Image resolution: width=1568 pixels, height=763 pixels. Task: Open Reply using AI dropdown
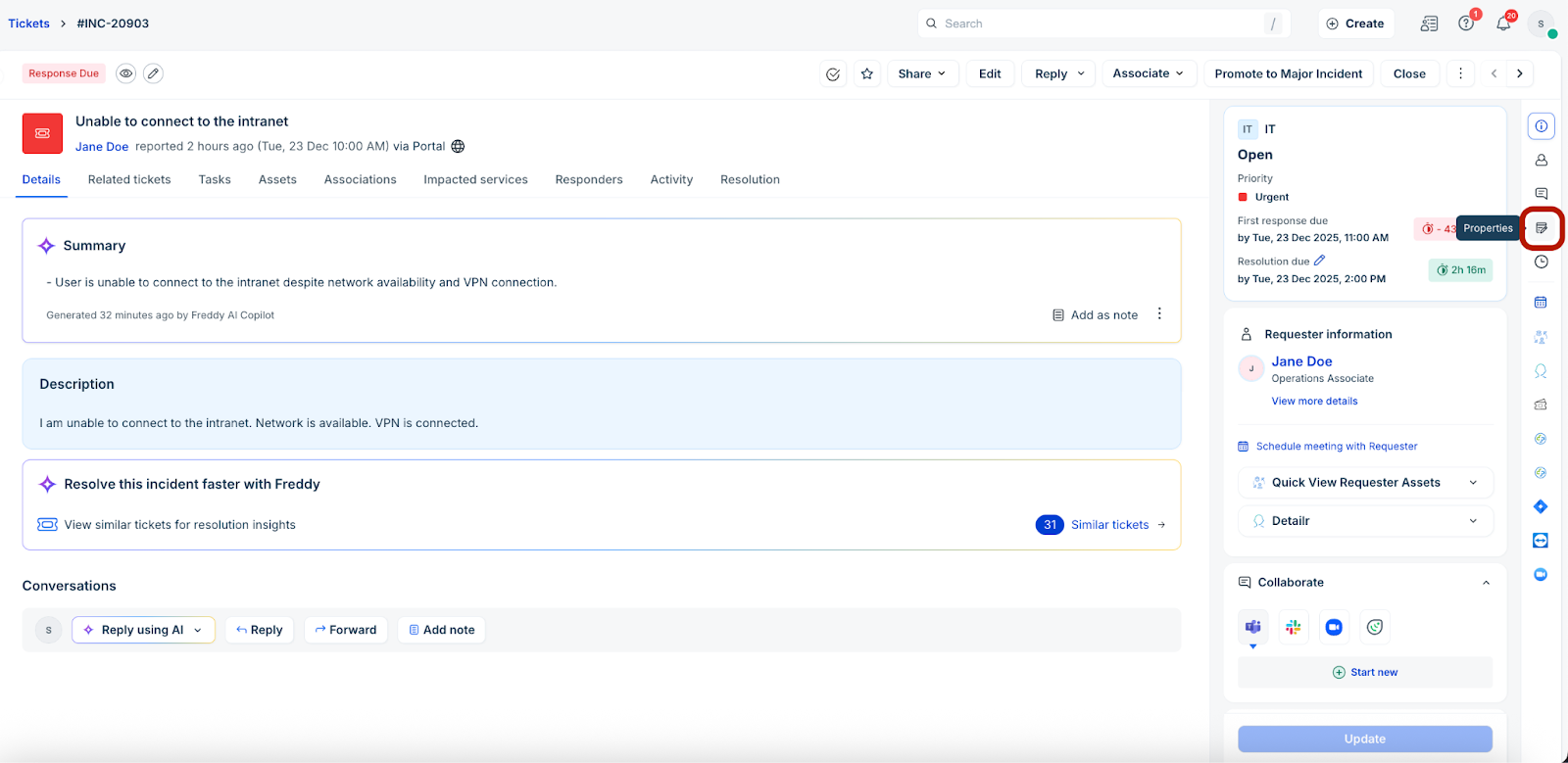pos(143,630)
